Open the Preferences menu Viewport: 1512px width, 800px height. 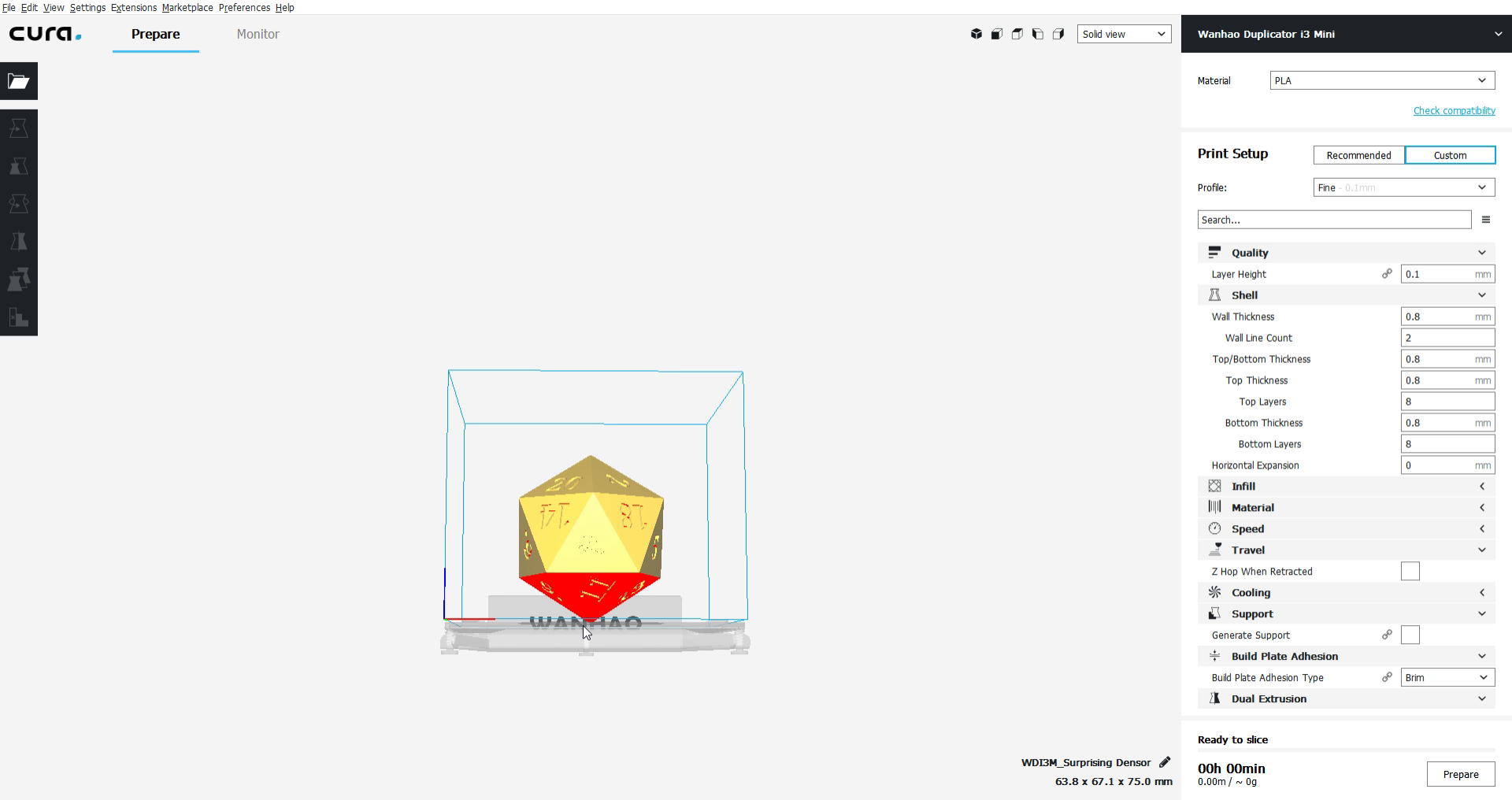pyautogui.click(x=244, y=7)
